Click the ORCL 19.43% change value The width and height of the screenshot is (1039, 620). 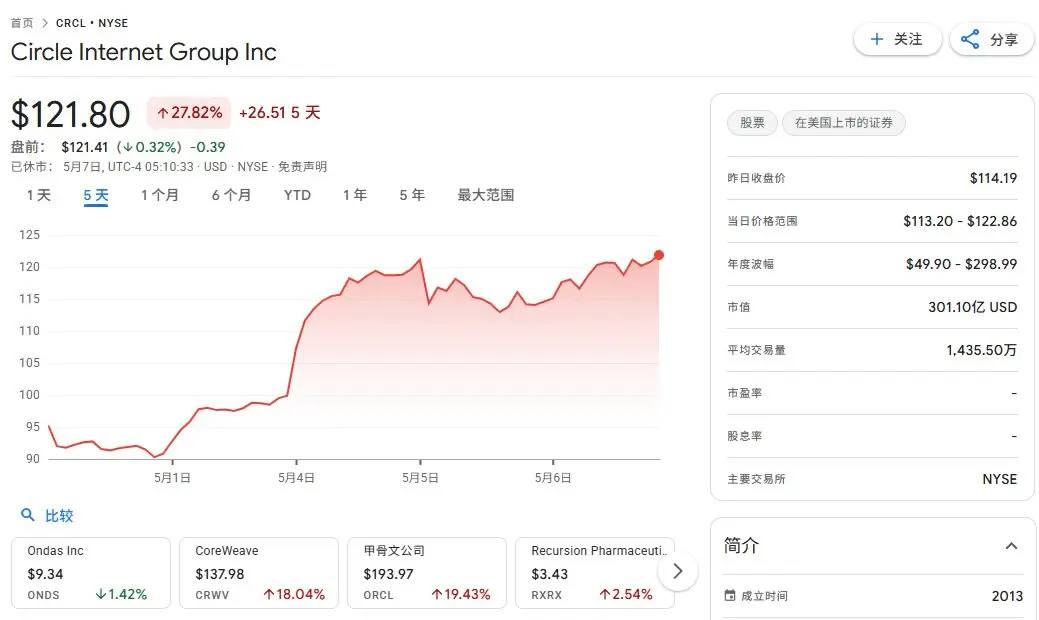461,594
